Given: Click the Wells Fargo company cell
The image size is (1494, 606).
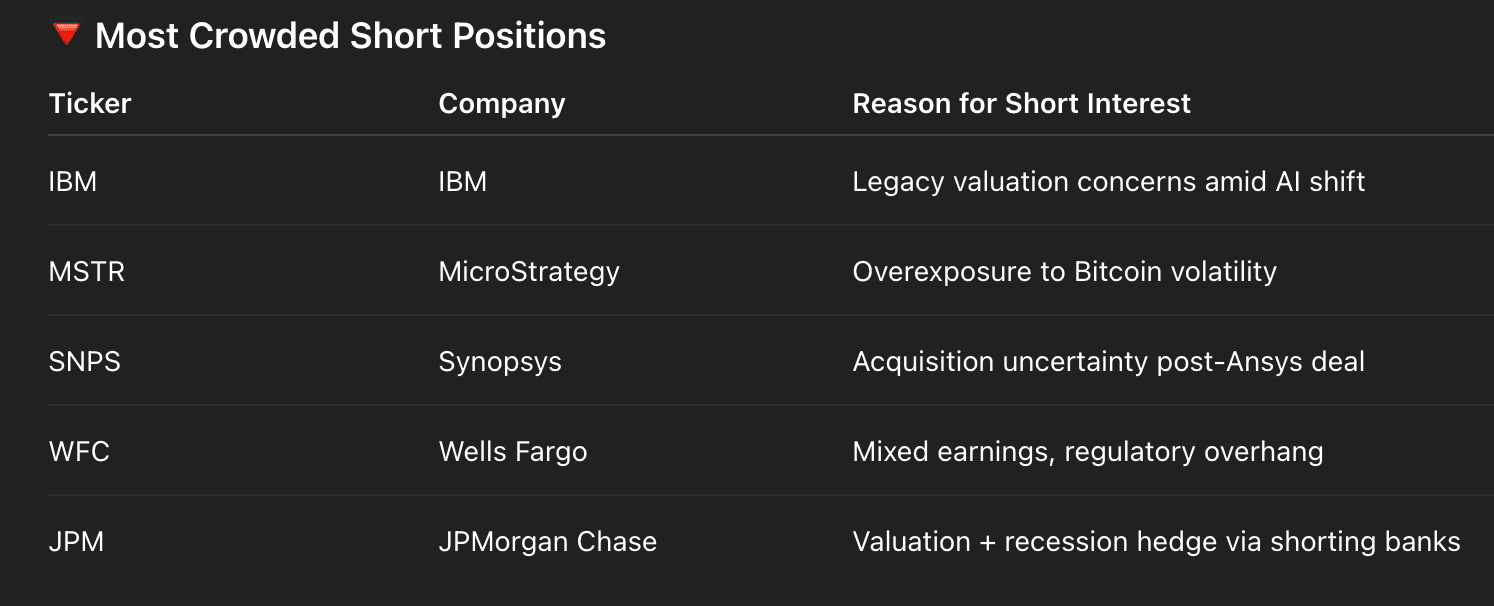Looking at the screenshot, I should click(x=513, y=452).
